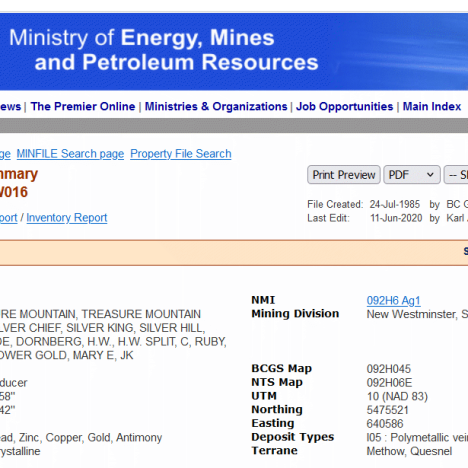Click the Ministry of Energy, Mines banner

[x=234, y=51]
